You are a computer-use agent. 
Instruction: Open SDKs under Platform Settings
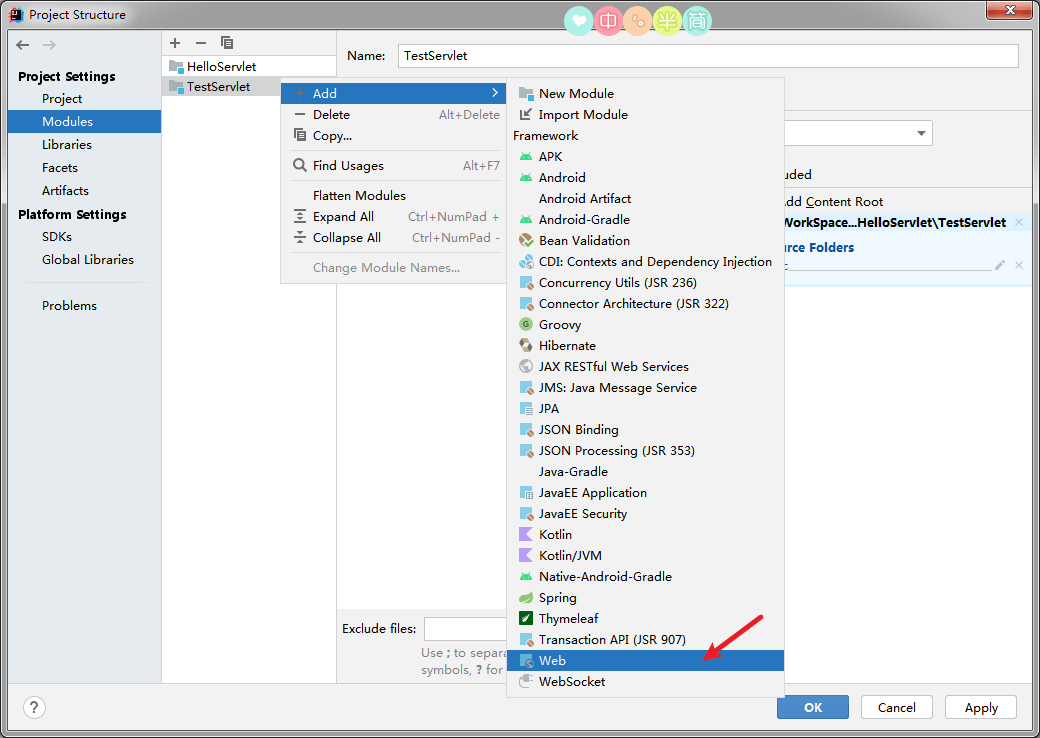coord(56,237)
